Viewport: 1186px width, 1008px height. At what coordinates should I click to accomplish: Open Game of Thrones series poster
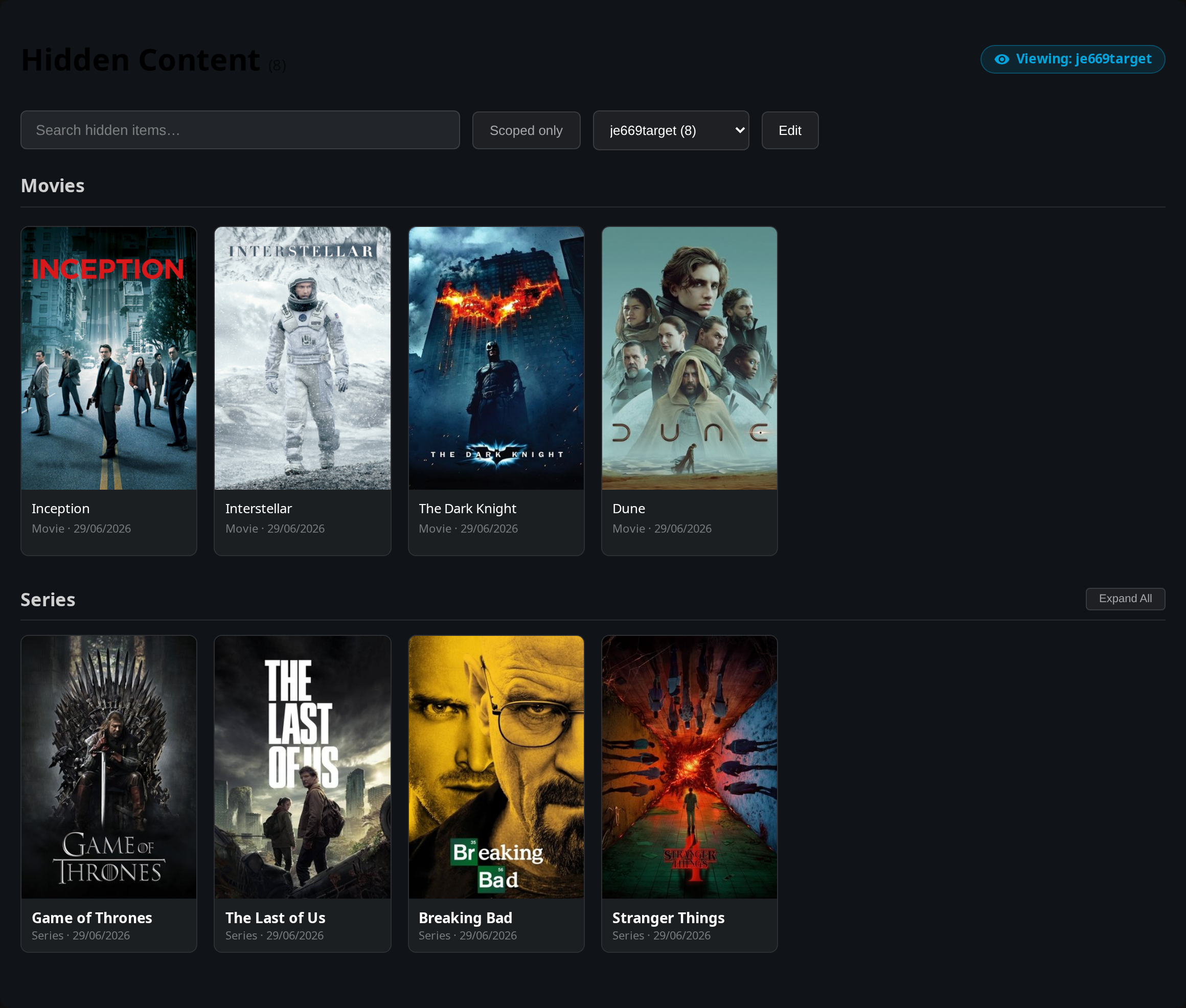pos(108,767)
